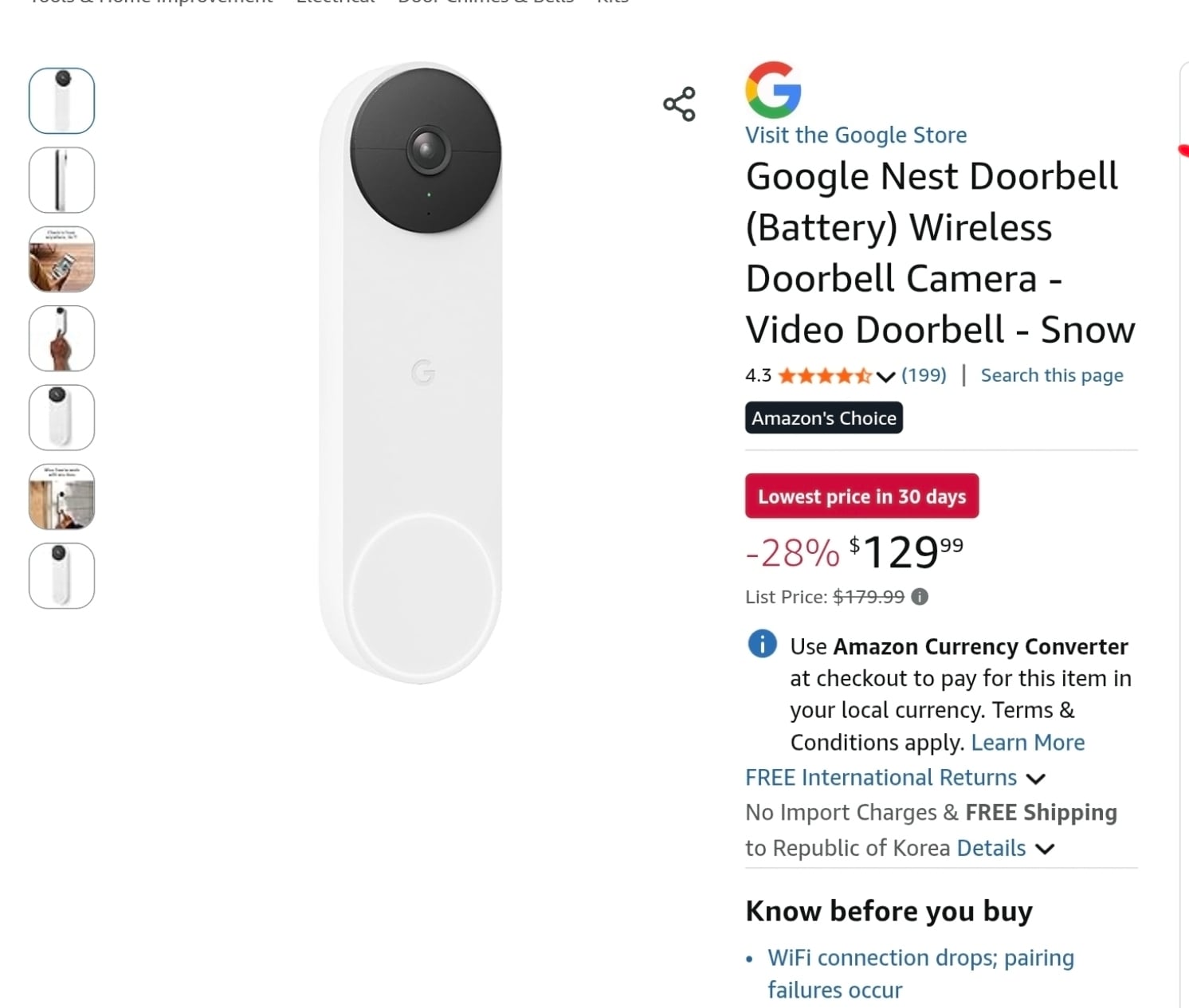This screenshot has height=1008, width=1189.
Task: Click the Lowest price in 30 days badge
Action: click(x=861, y=496)
